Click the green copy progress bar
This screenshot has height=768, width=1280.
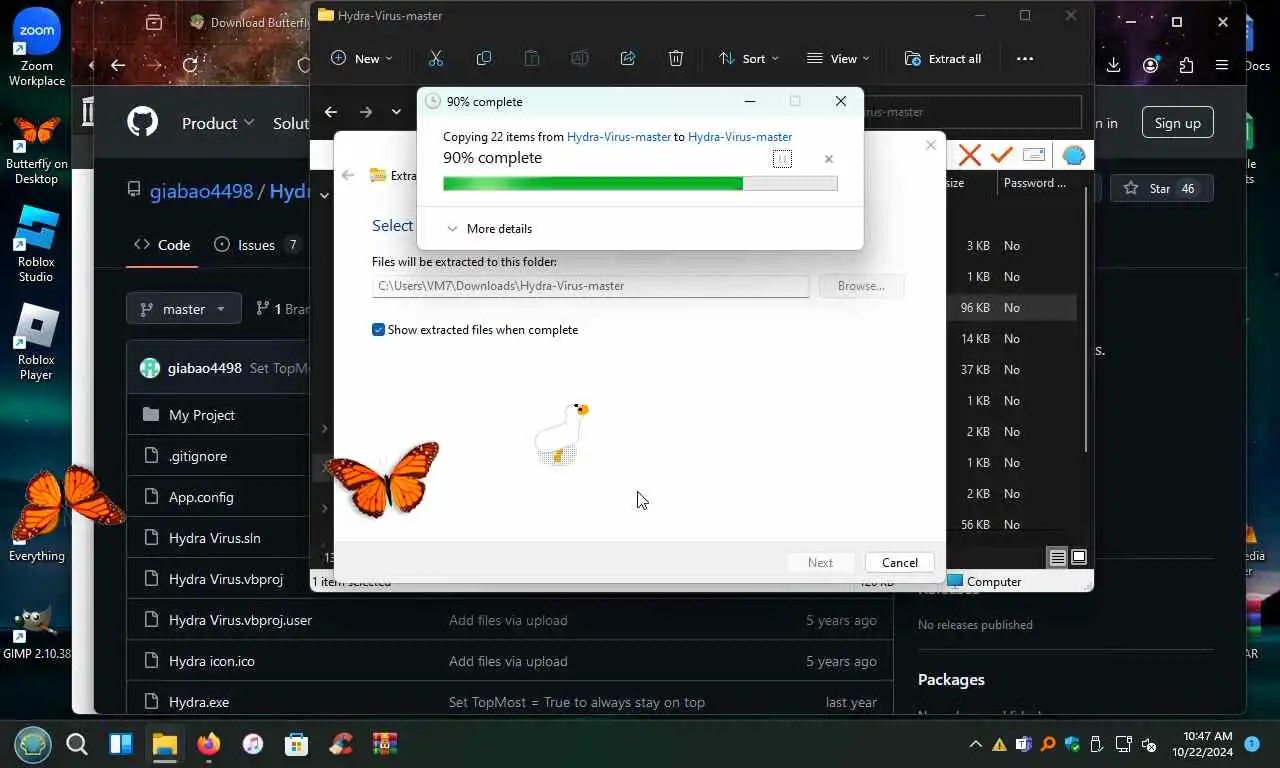[640, 184]
